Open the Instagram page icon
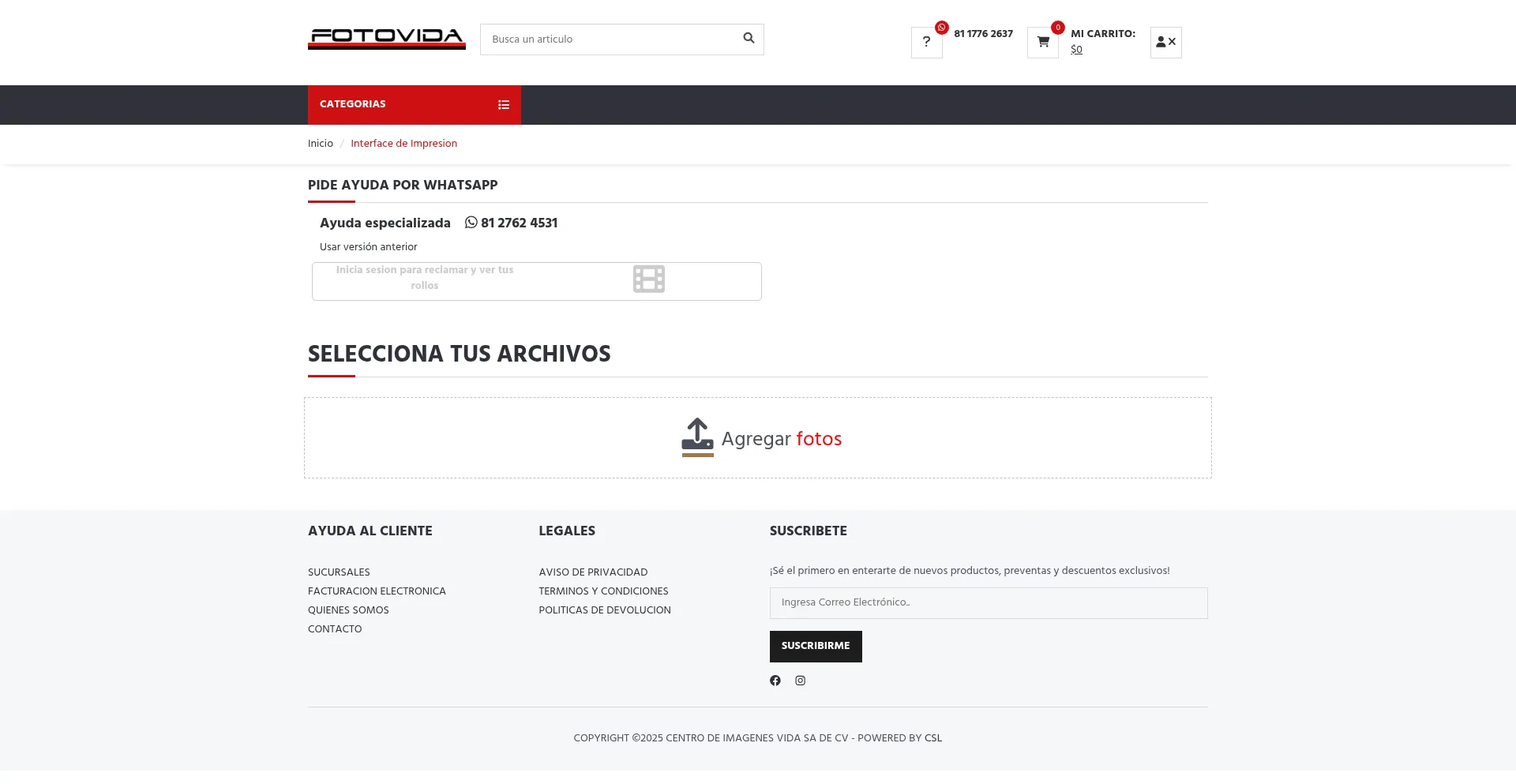This screenshot has height=784, width=1516. (x=800, y=681)
